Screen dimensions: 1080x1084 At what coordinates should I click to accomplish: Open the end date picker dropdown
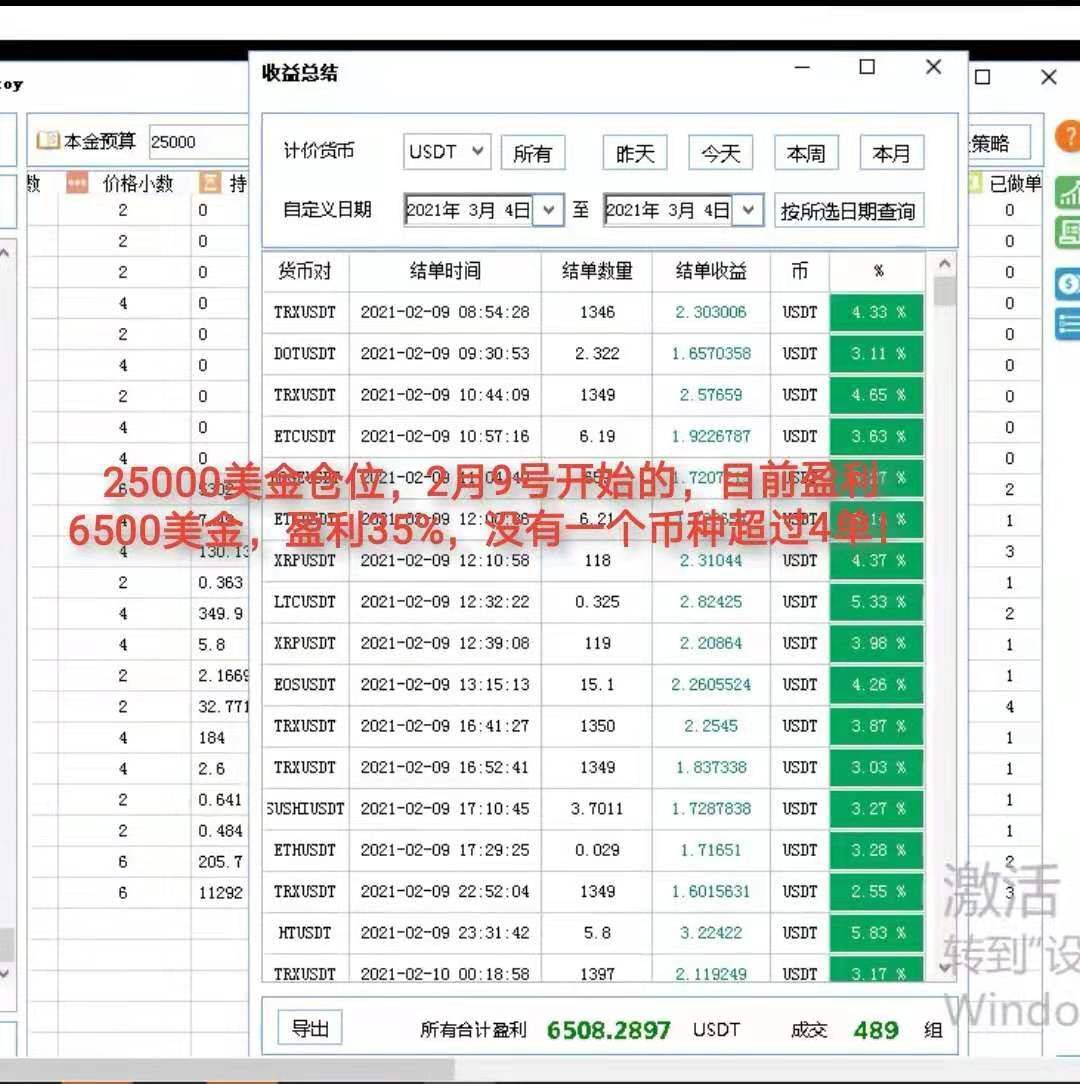[747, 211]
